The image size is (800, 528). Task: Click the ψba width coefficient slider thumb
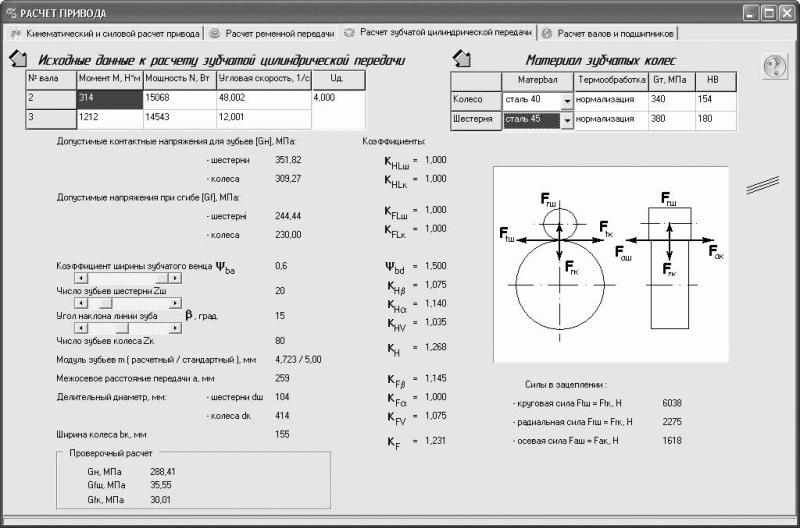[x=162, y=278]
